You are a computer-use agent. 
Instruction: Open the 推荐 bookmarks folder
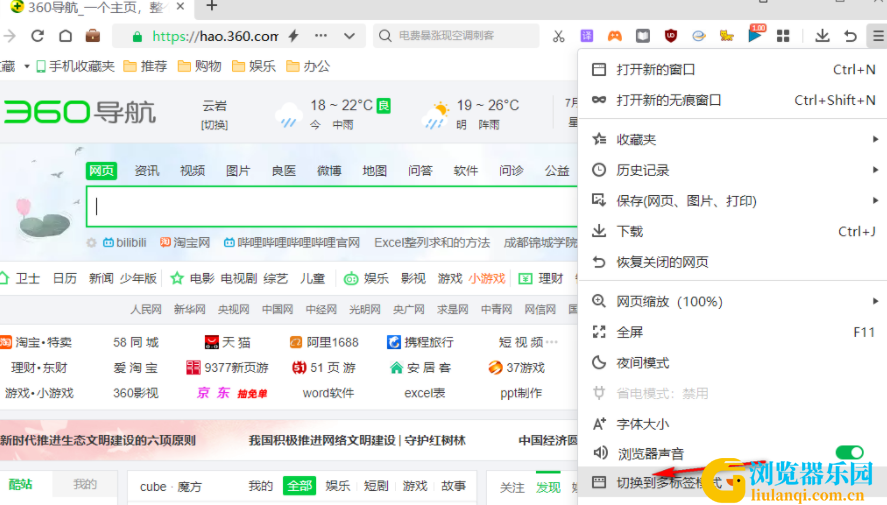(145, 66)
